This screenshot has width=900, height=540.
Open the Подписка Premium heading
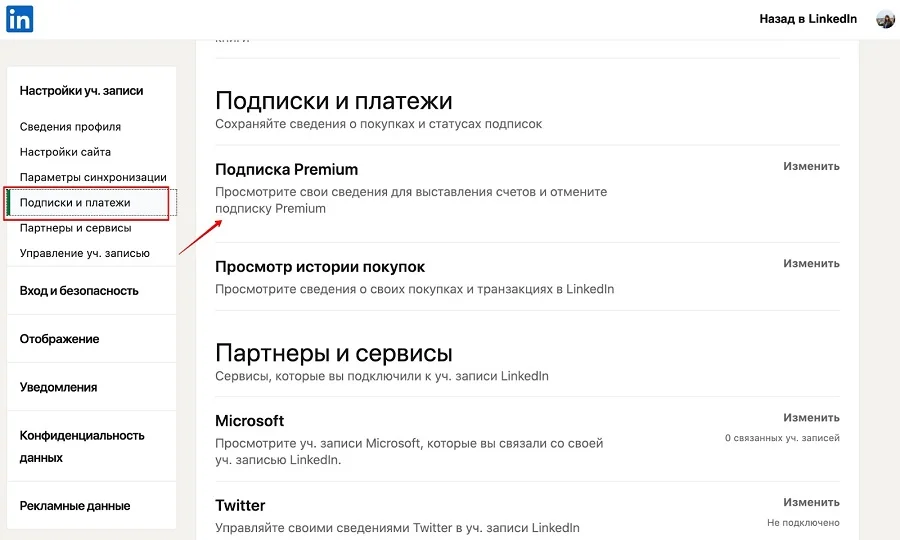coord(287,169)
